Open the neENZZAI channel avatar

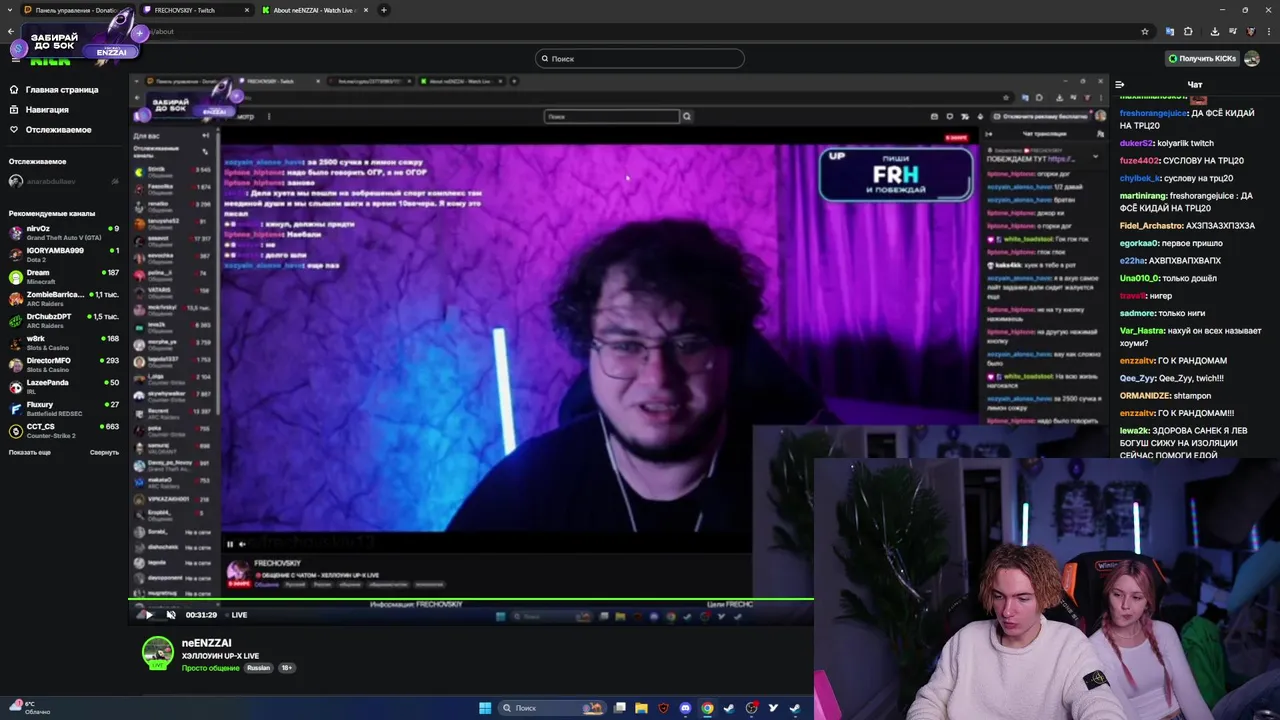pos(157,652)
